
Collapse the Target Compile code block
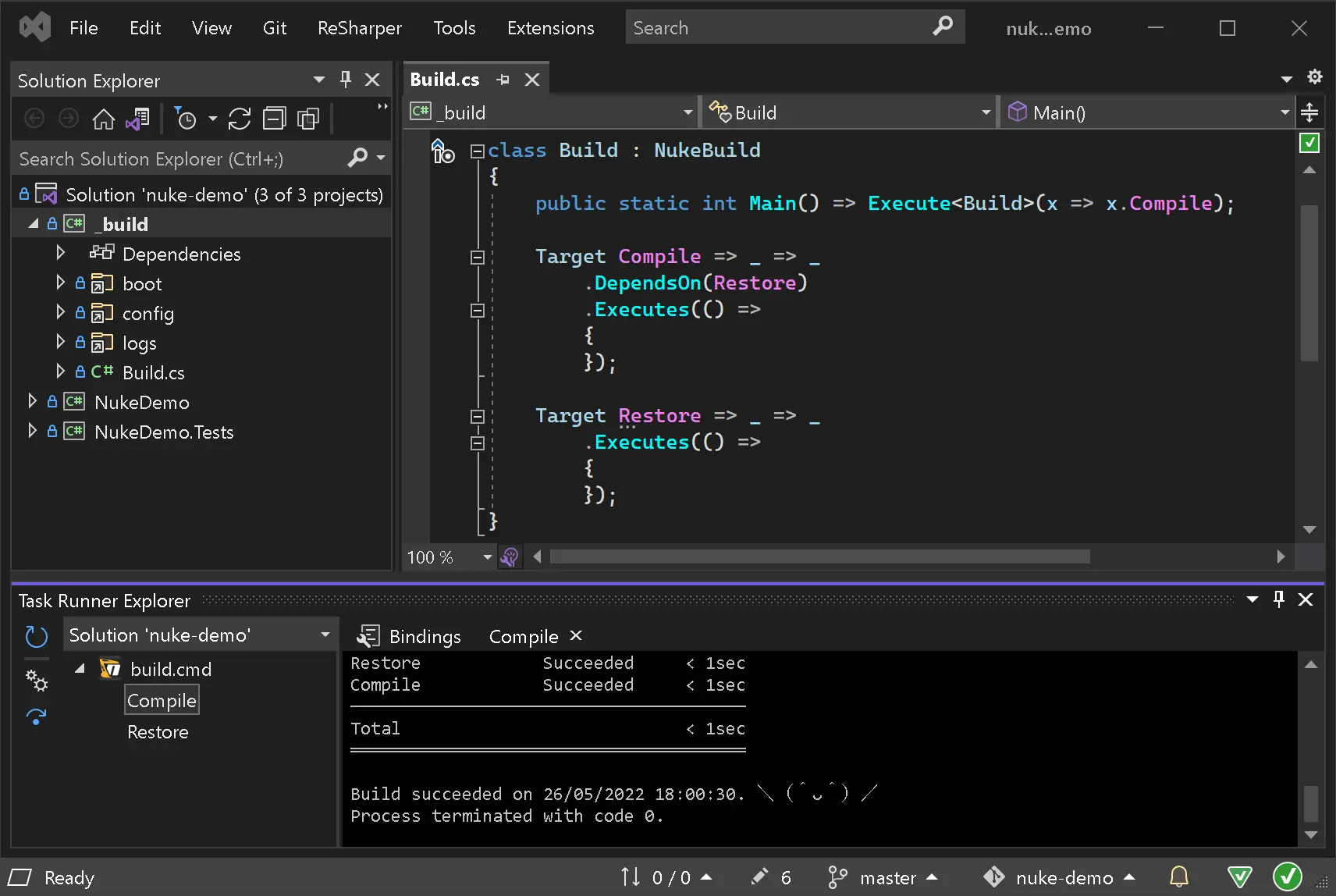pos(478,257)
